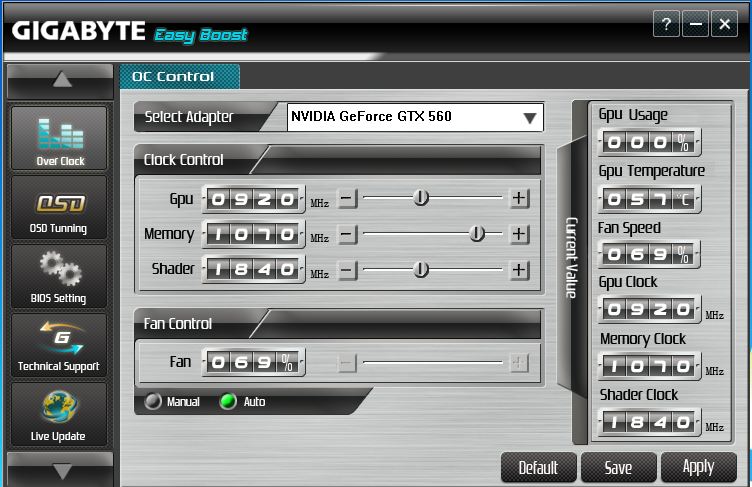Decrease Memory clock with minus button

(347, 234)
